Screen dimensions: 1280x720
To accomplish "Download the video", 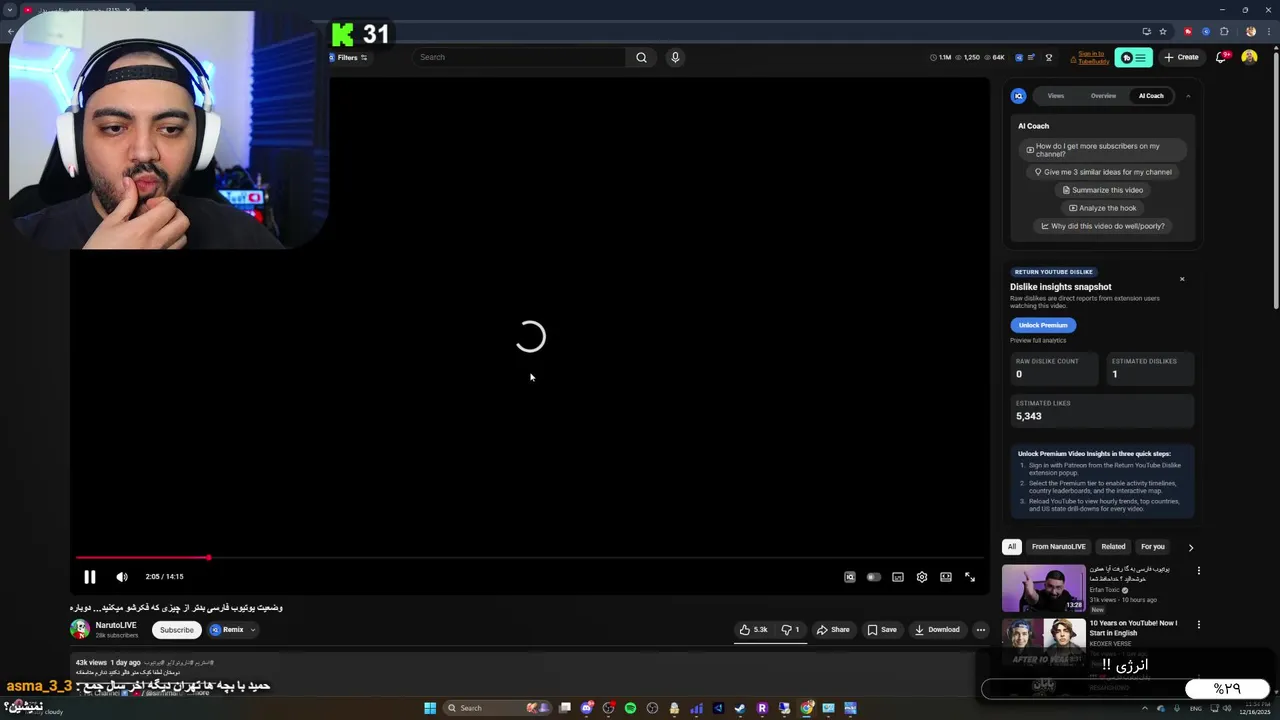I will coord(937,630).
